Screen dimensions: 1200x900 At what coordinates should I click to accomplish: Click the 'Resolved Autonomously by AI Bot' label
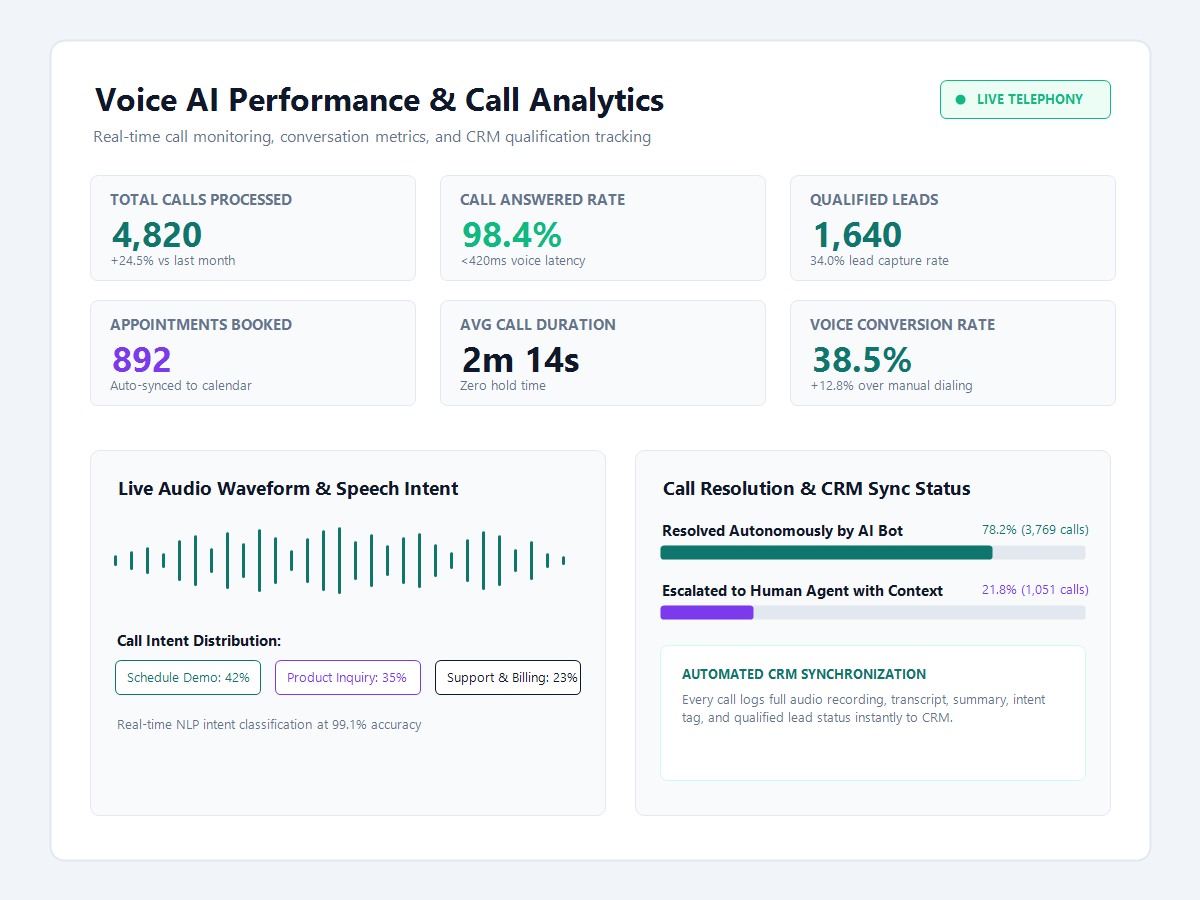tap(782, 531)
